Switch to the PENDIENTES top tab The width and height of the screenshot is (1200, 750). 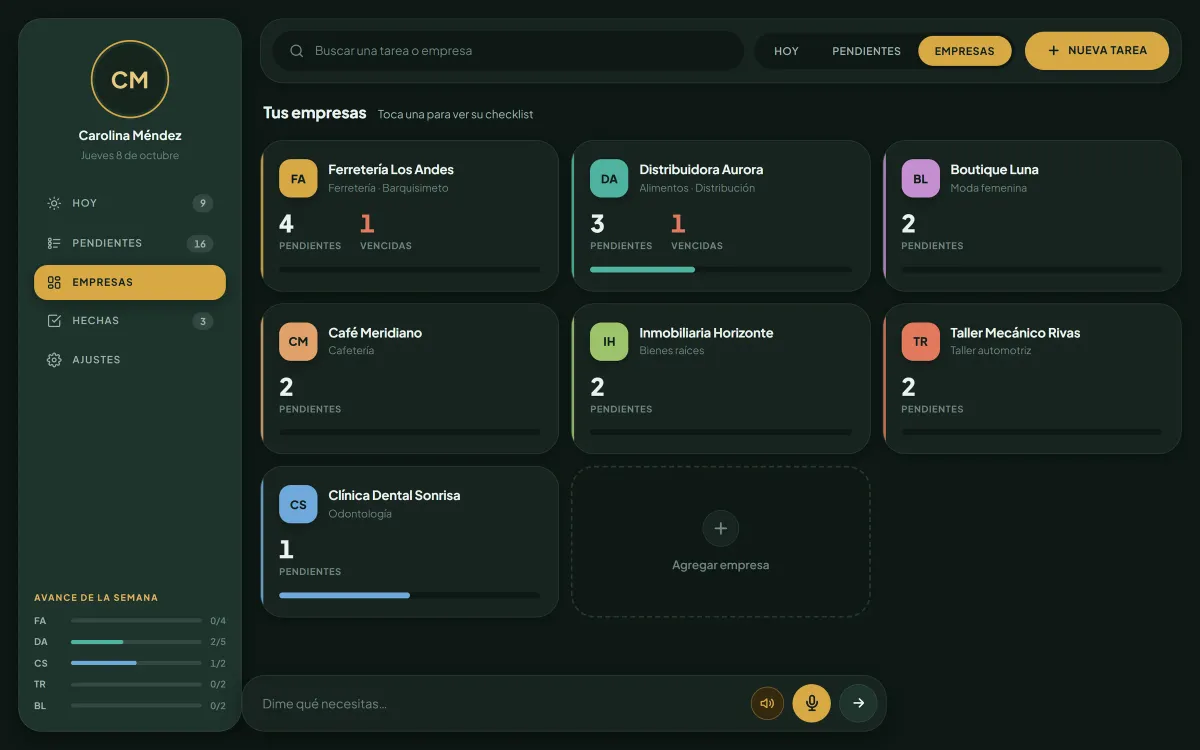click(x=866, y=51)
